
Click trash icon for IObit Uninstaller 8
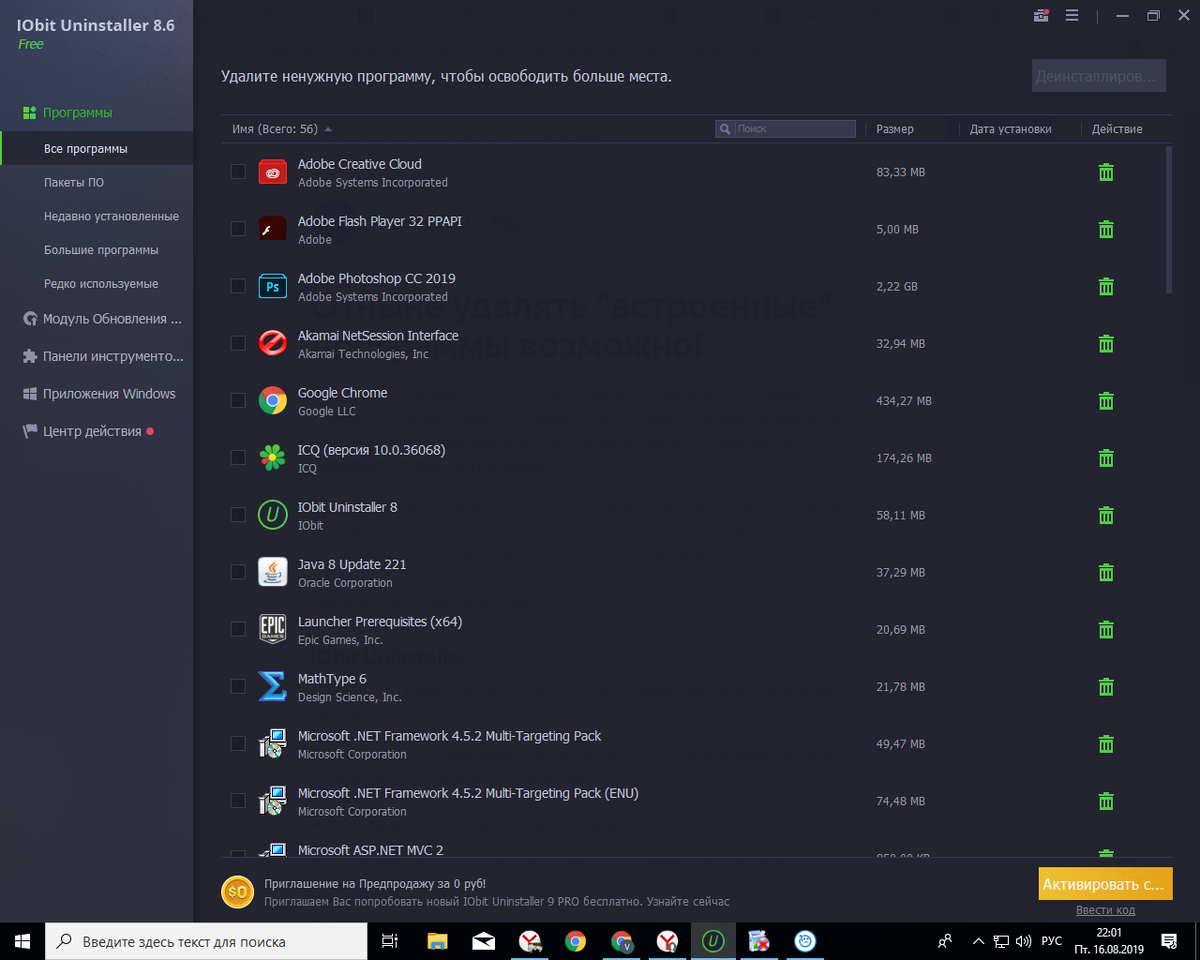tap(1106, 515)
